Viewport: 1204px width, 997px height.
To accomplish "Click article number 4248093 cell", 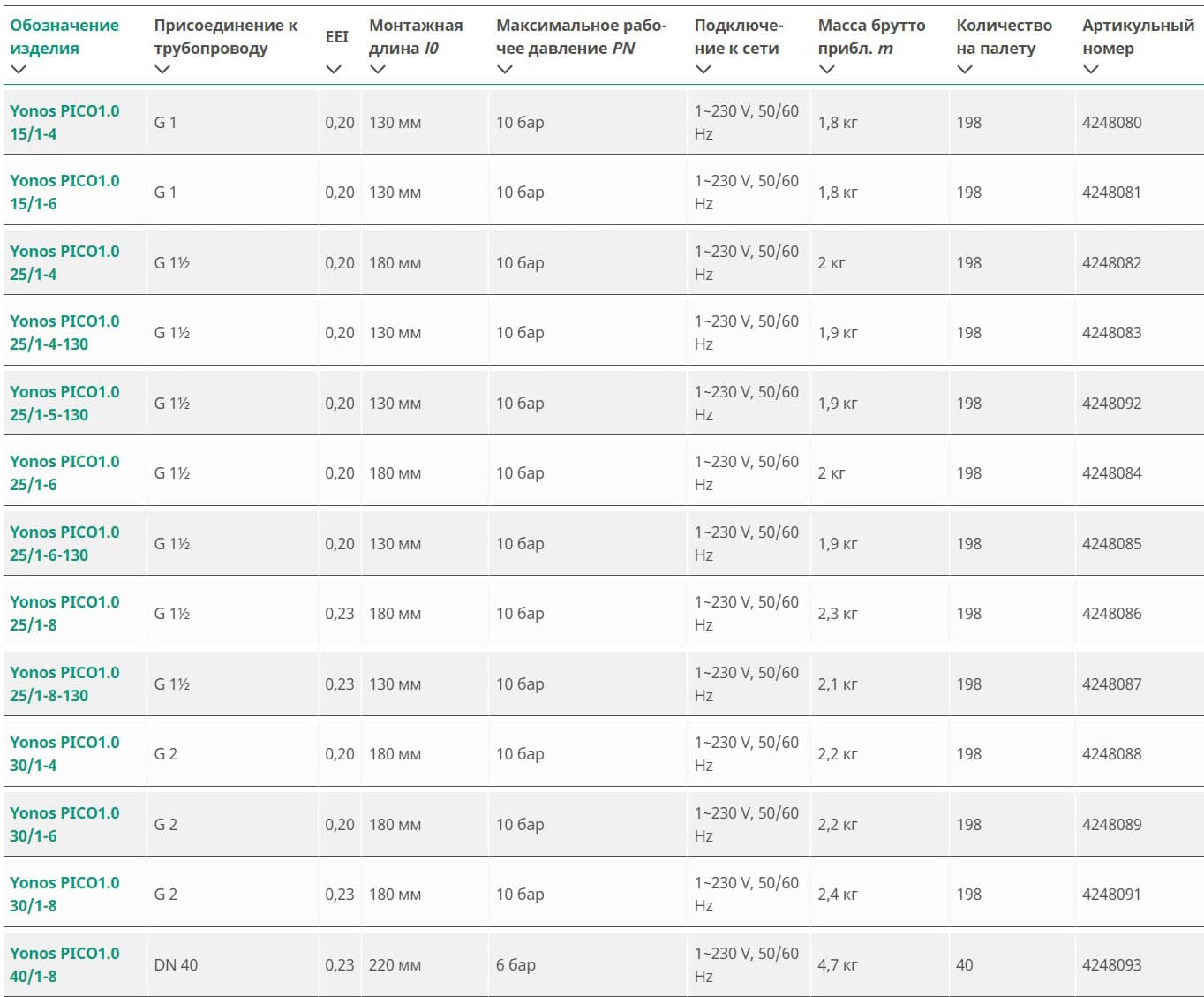I will 1111,964.
